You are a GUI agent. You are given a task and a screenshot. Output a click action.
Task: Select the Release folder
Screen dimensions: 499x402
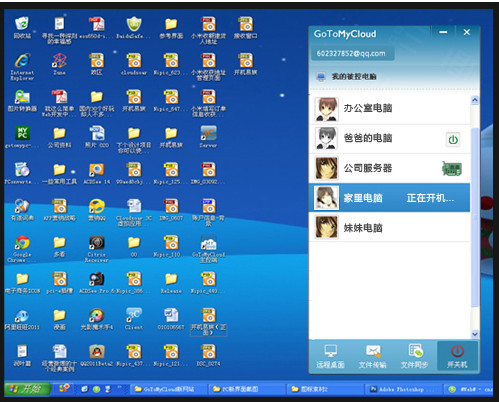(171, 283)
